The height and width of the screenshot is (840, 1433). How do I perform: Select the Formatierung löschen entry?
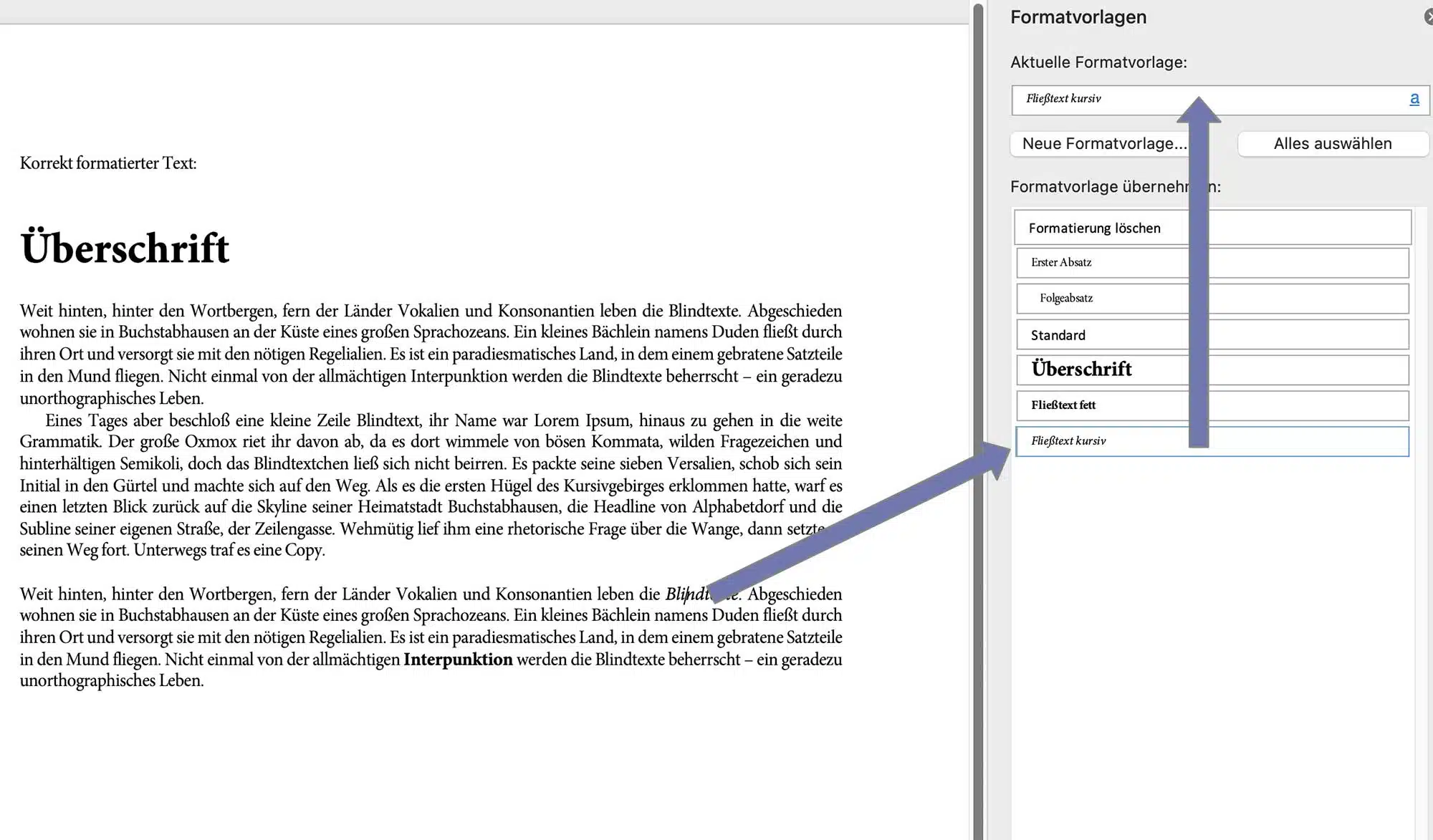[1212, 228]
